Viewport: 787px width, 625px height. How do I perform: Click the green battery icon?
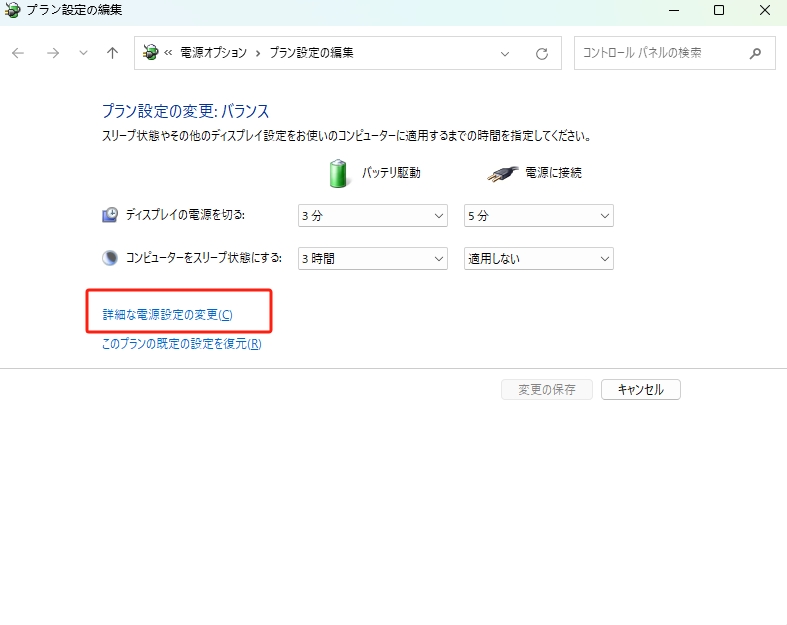point(338,174)
